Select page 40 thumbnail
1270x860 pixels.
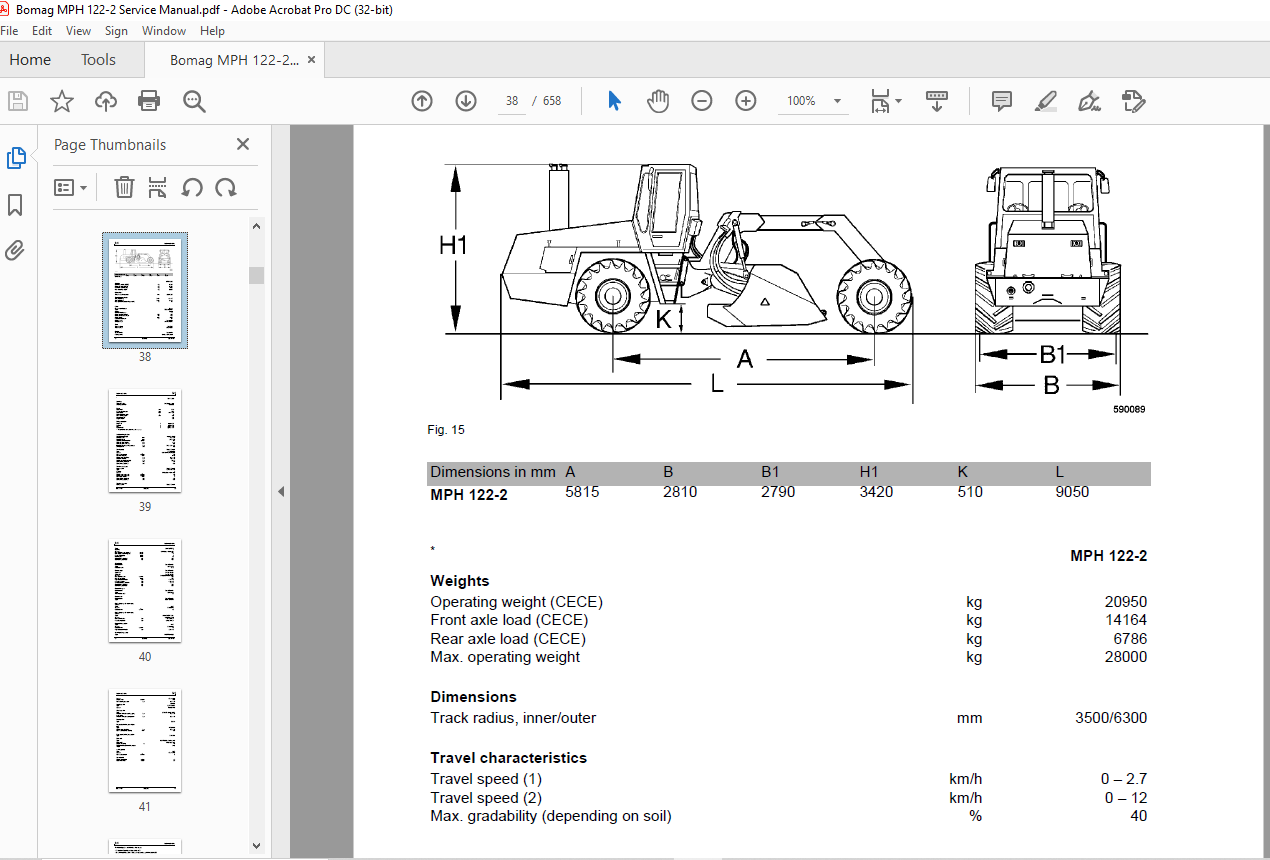145,590
